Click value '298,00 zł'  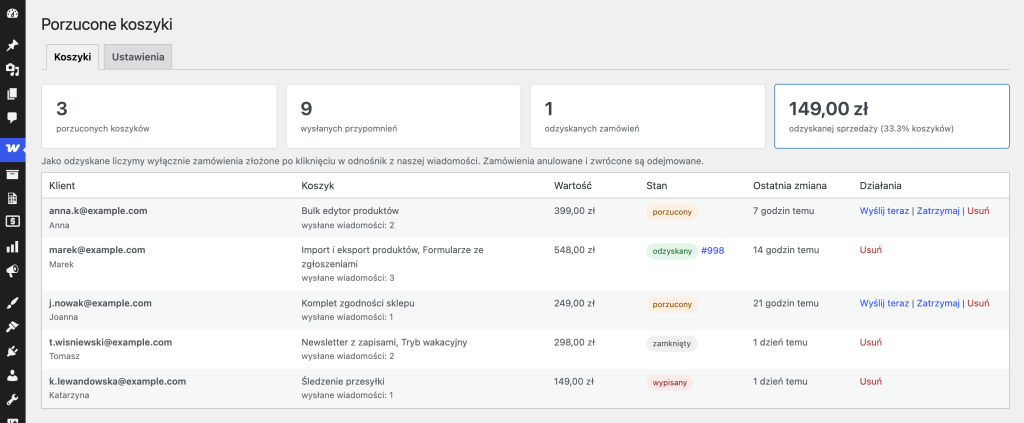[x=574, y=342]
